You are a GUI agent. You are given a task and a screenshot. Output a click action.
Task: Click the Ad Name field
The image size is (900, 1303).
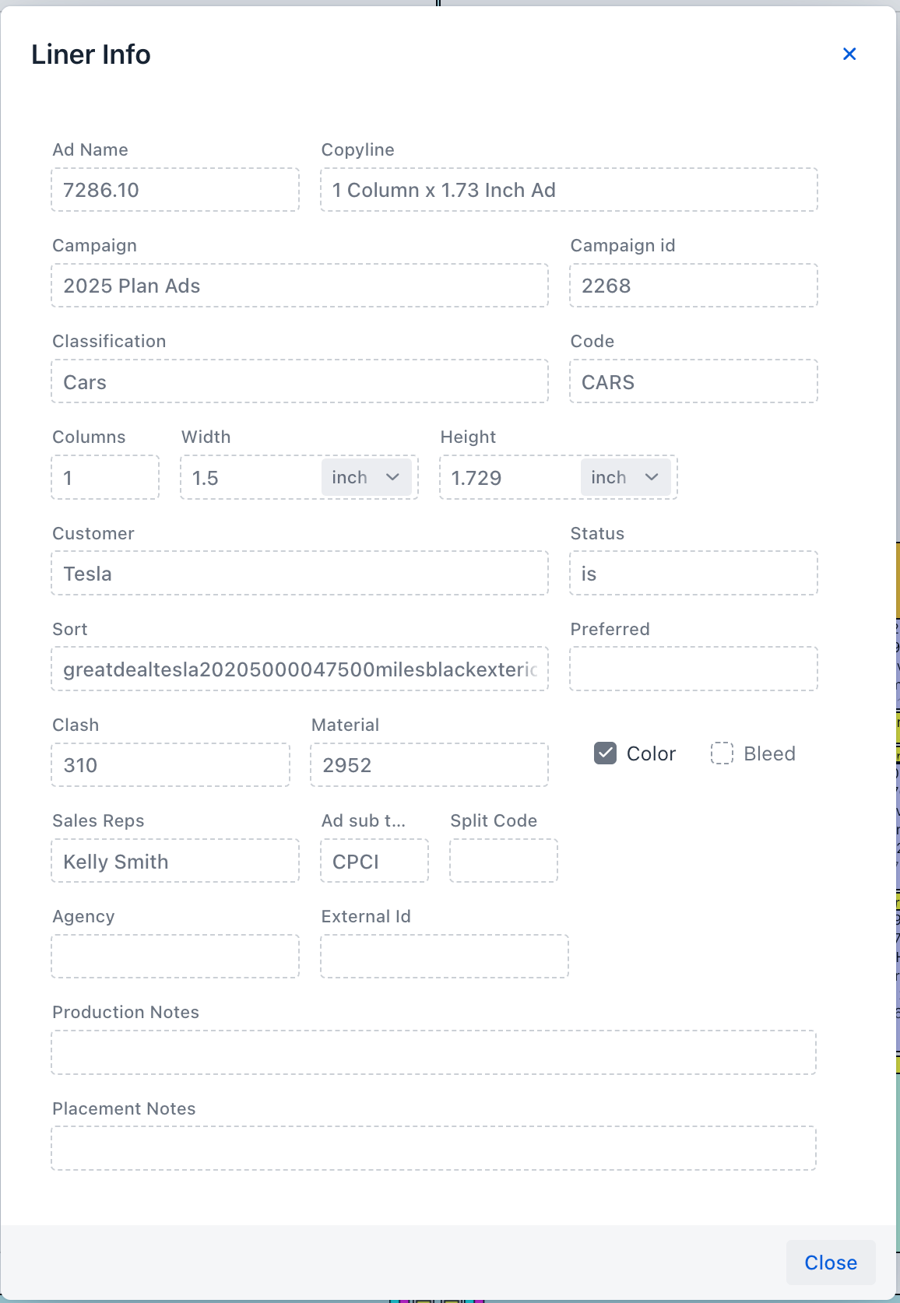coord(175,190)
